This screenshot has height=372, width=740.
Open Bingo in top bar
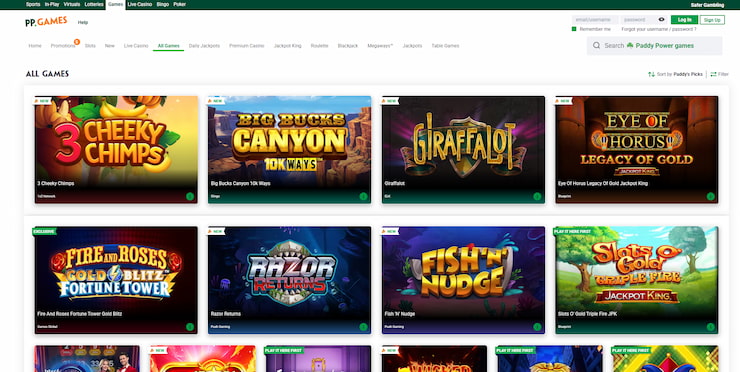(162, 4)
